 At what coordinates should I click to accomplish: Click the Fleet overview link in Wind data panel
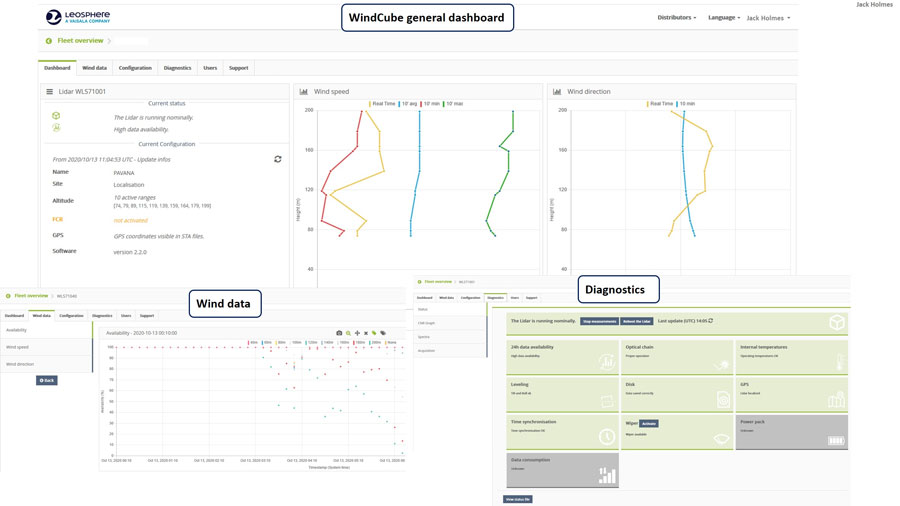(x=31, y=296)
